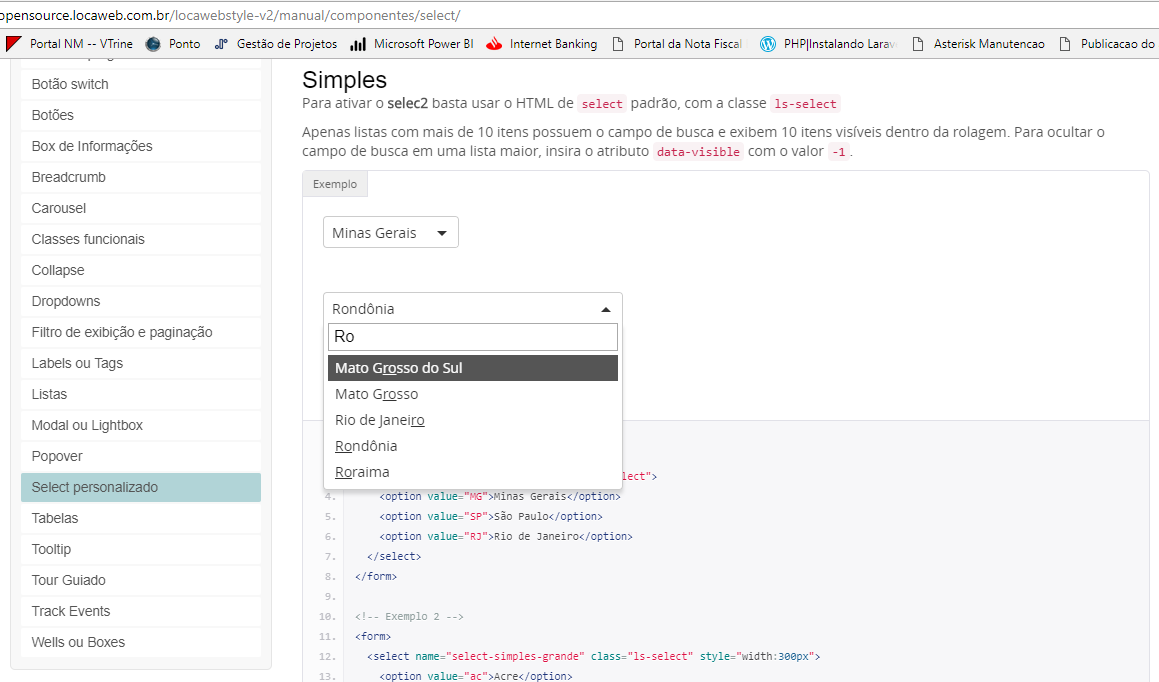
Task: Click the select-simples-grande code line
Action: click(x=594, y=656)
